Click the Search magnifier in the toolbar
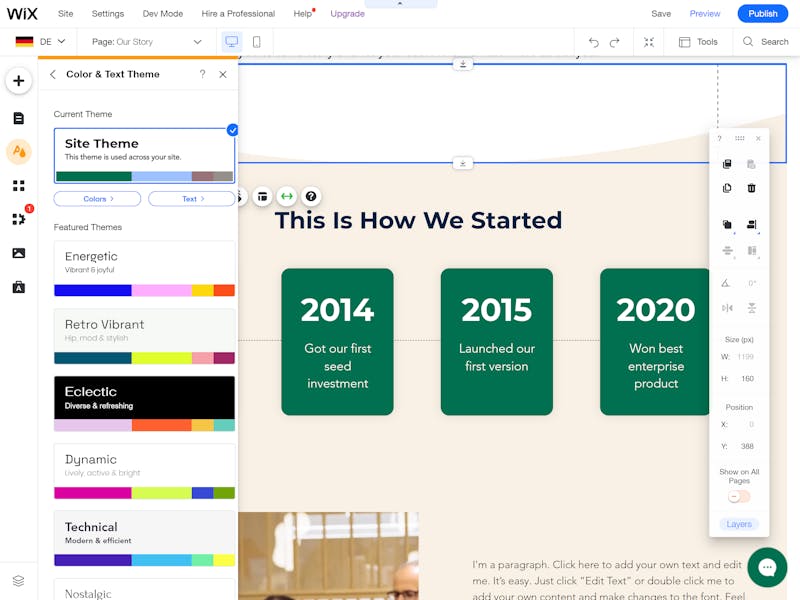 (748, 42)
